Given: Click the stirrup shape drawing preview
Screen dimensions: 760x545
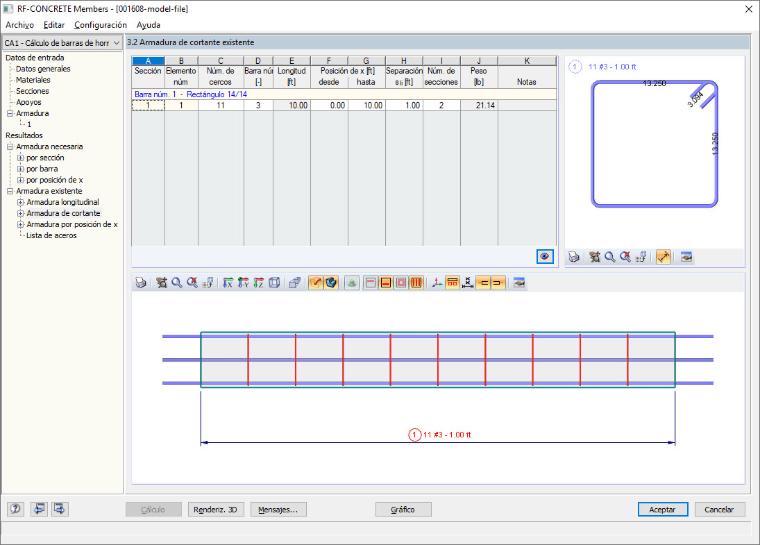Looking at the screenshot, I should (654, 144).
